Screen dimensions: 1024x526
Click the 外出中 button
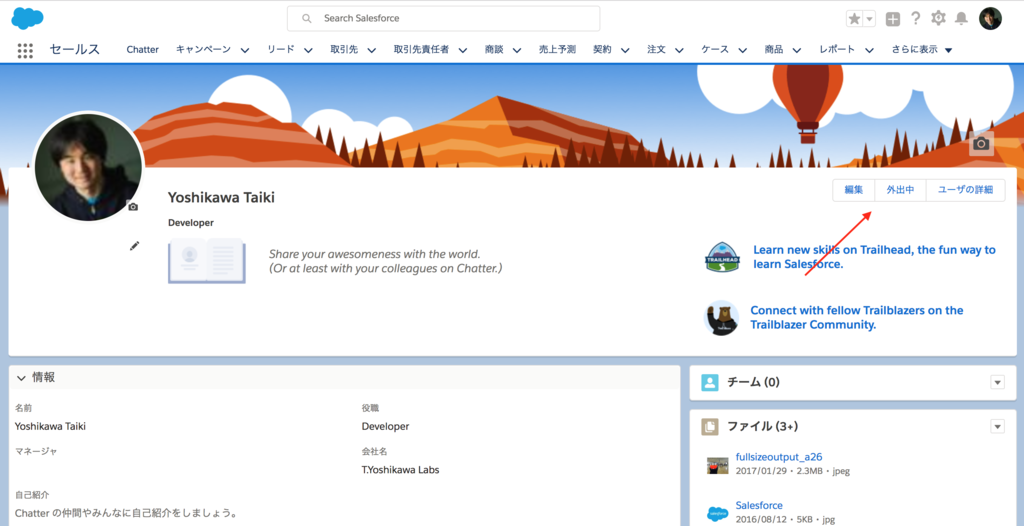pyautogui.click(x=901, y=190)
